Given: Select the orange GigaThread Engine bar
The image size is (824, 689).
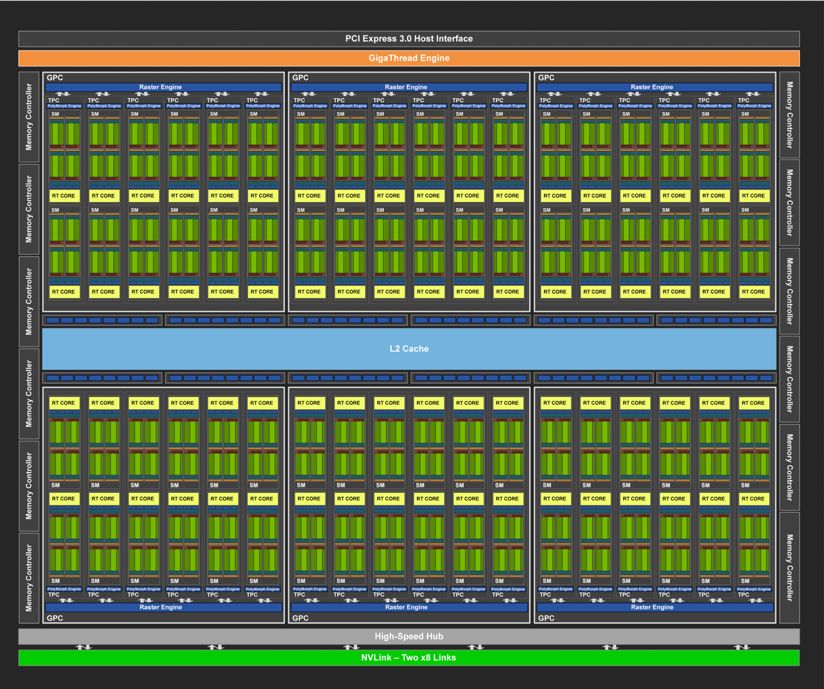Looking at the screenshot, I should pyautogui.click(x=409, y=58).
